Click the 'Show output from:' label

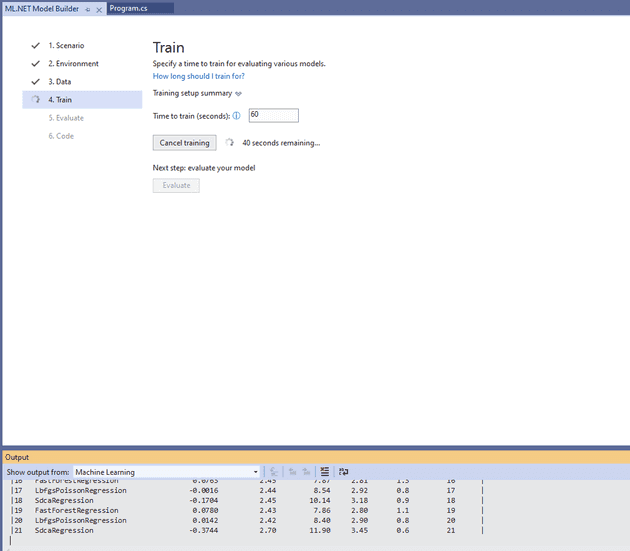(38, 472)
